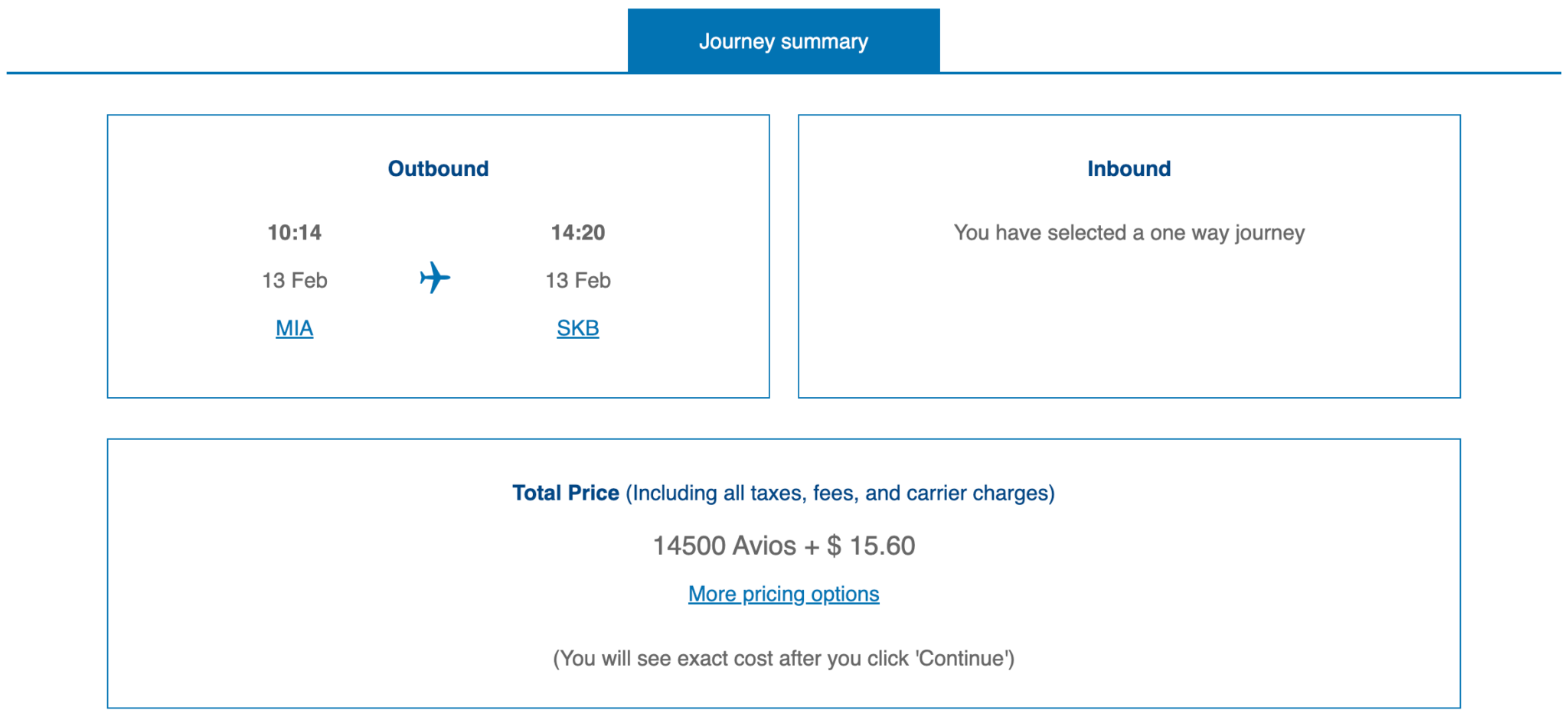Click the Inbound panel heading
The width and height of the screenshot is (1568, 720).
1129,168
